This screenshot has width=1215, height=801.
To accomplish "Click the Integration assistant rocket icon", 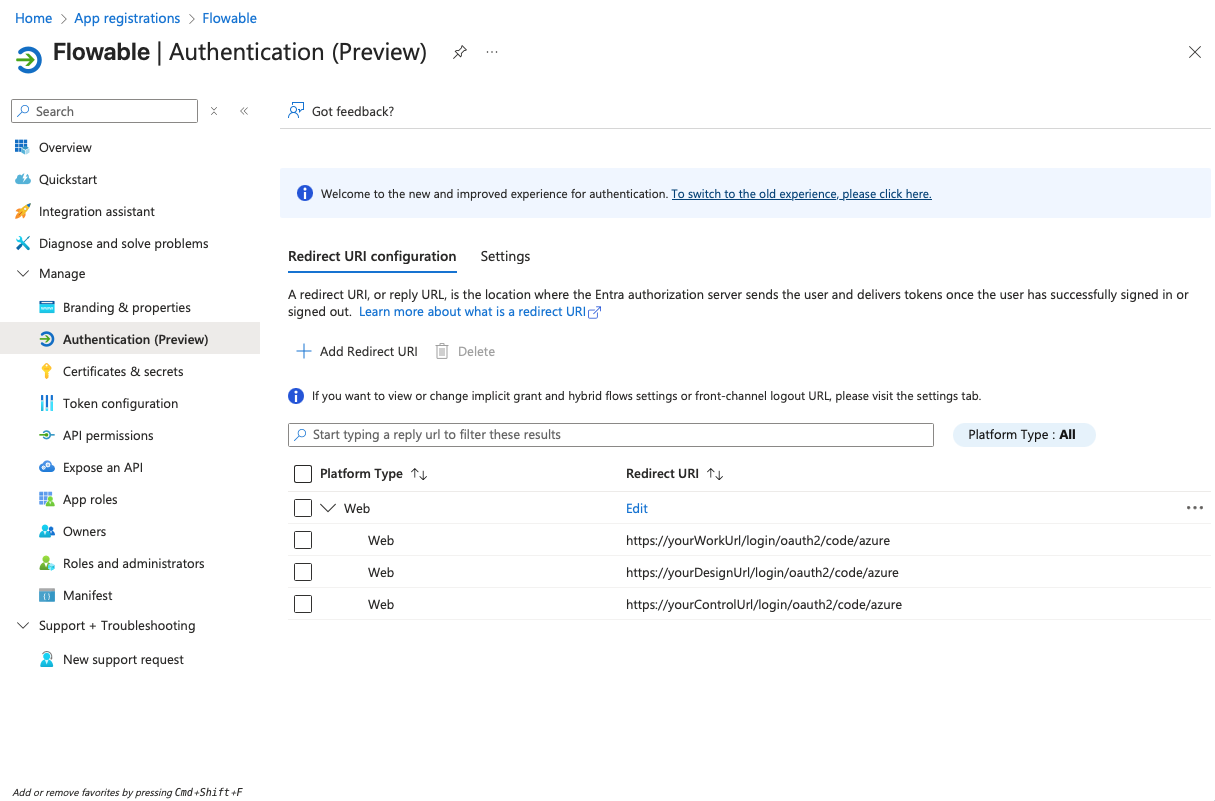I will (x=22, y=211).
